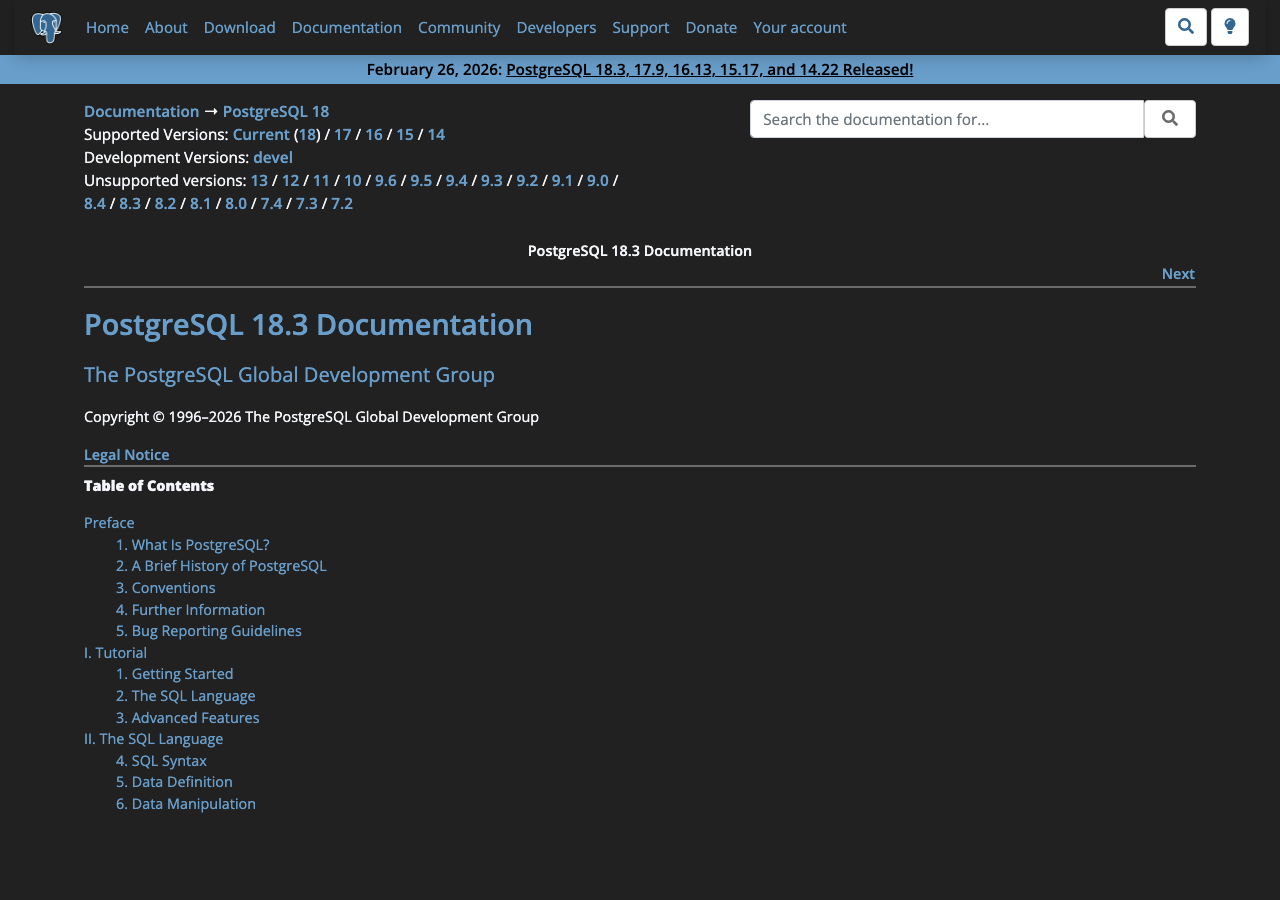Select the devel development version
Viewport: 1280px width, 900px height.
(x=272, y=157)
